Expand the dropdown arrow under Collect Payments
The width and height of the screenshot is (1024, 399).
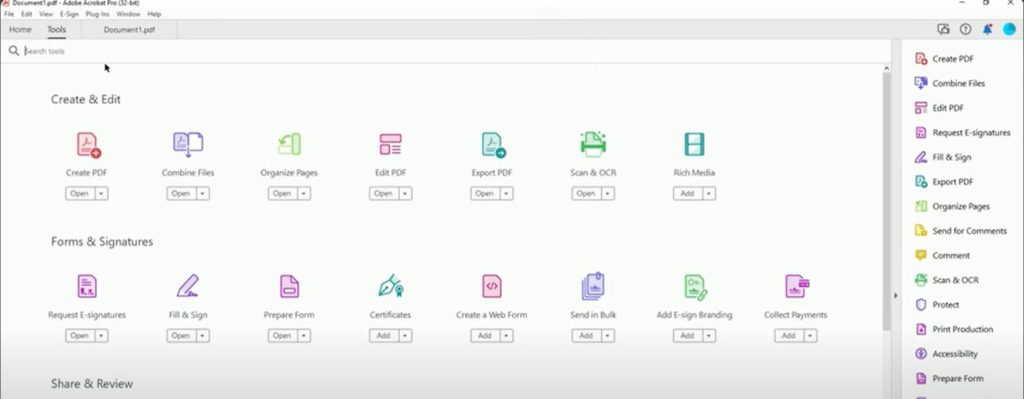[x=810, y=336]
